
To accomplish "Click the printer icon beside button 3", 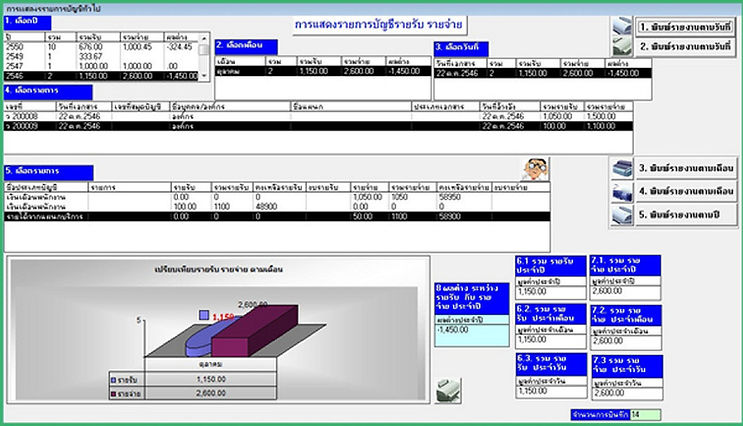I will pos(622,169).
